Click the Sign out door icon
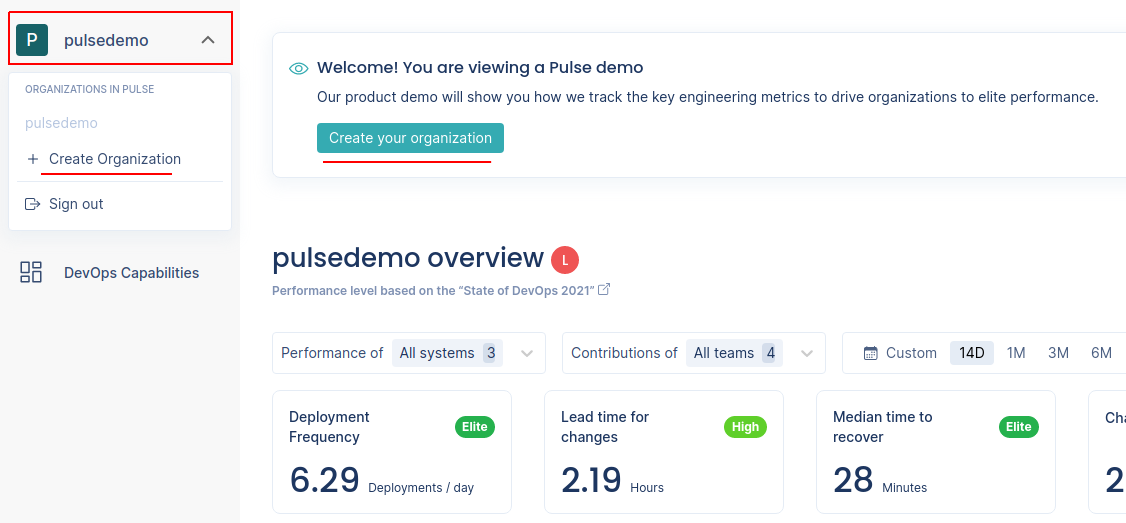The height and width of the screenshot is (523, 1126). tap(32, 204)
